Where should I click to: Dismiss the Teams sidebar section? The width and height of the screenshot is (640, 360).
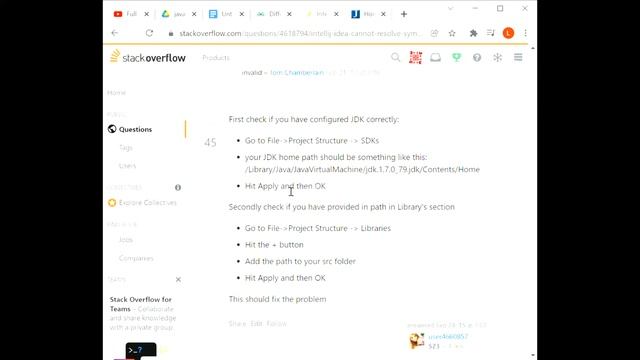[178, 280]
